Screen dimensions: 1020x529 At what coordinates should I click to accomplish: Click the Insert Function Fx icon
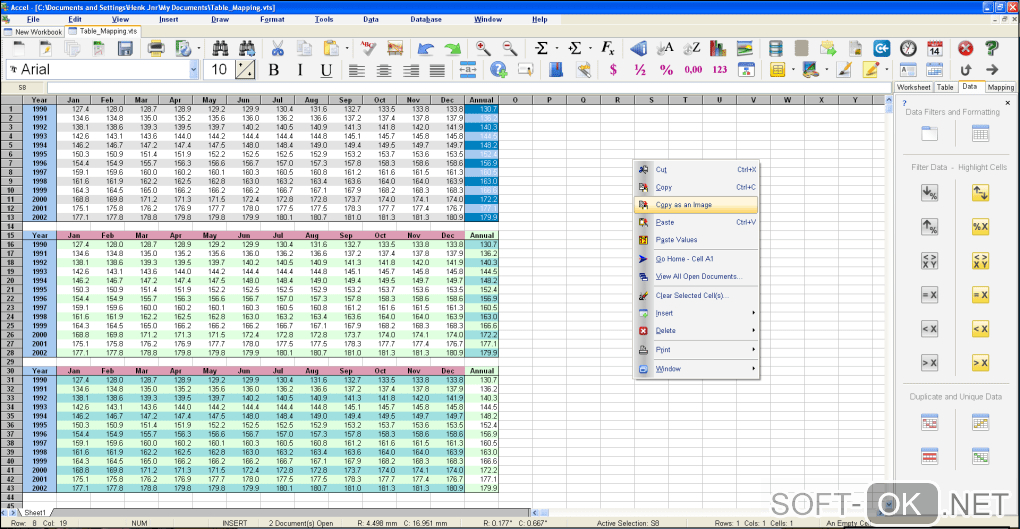pyautogui.click(x=607, y=48)
